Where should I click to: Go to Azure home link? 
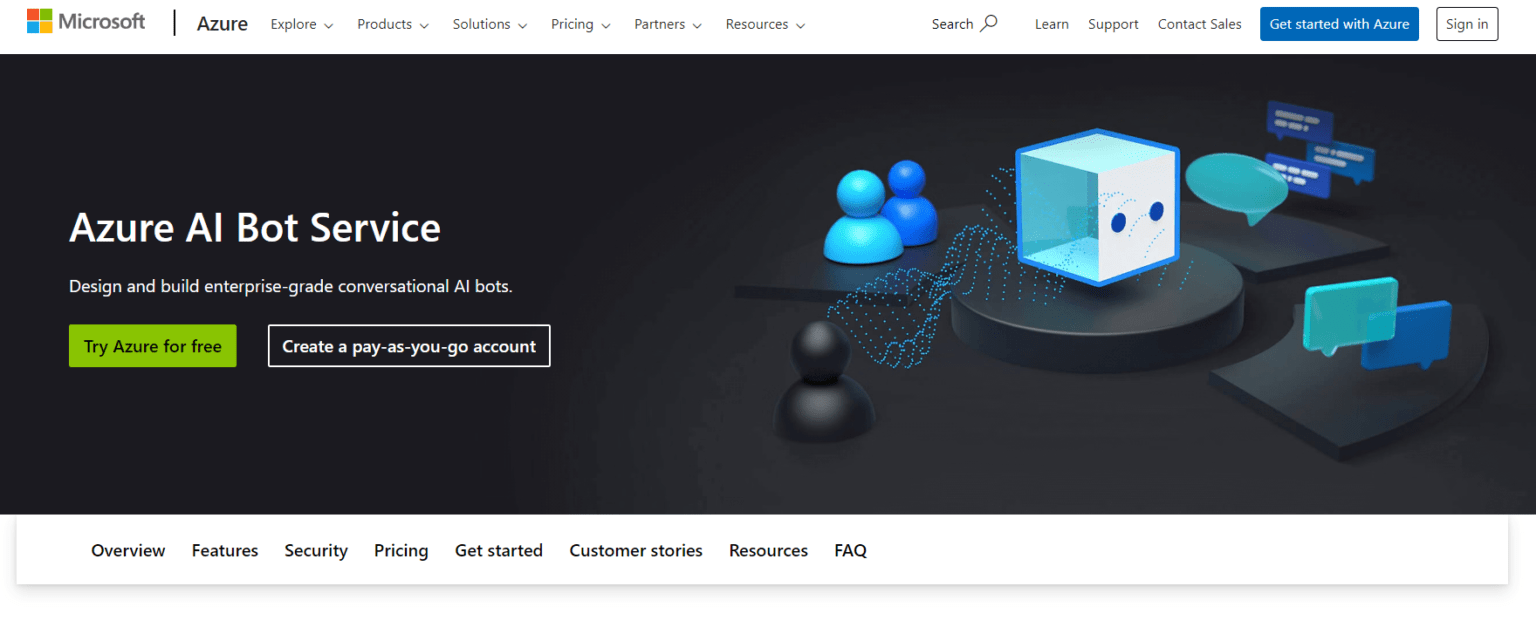tap(222, 24)
